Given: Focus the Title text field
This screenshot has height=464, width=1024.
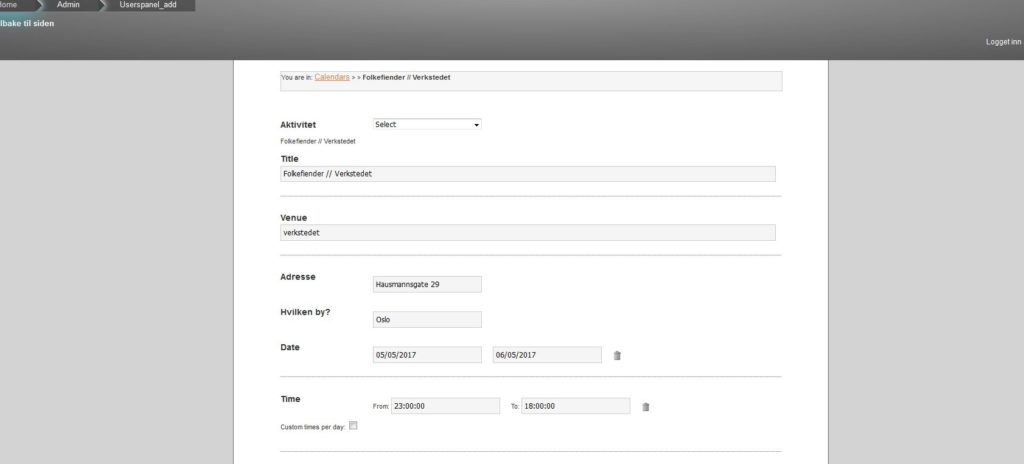Looking at the screenshot, I should pyautogui.click(x=527, y=174).
